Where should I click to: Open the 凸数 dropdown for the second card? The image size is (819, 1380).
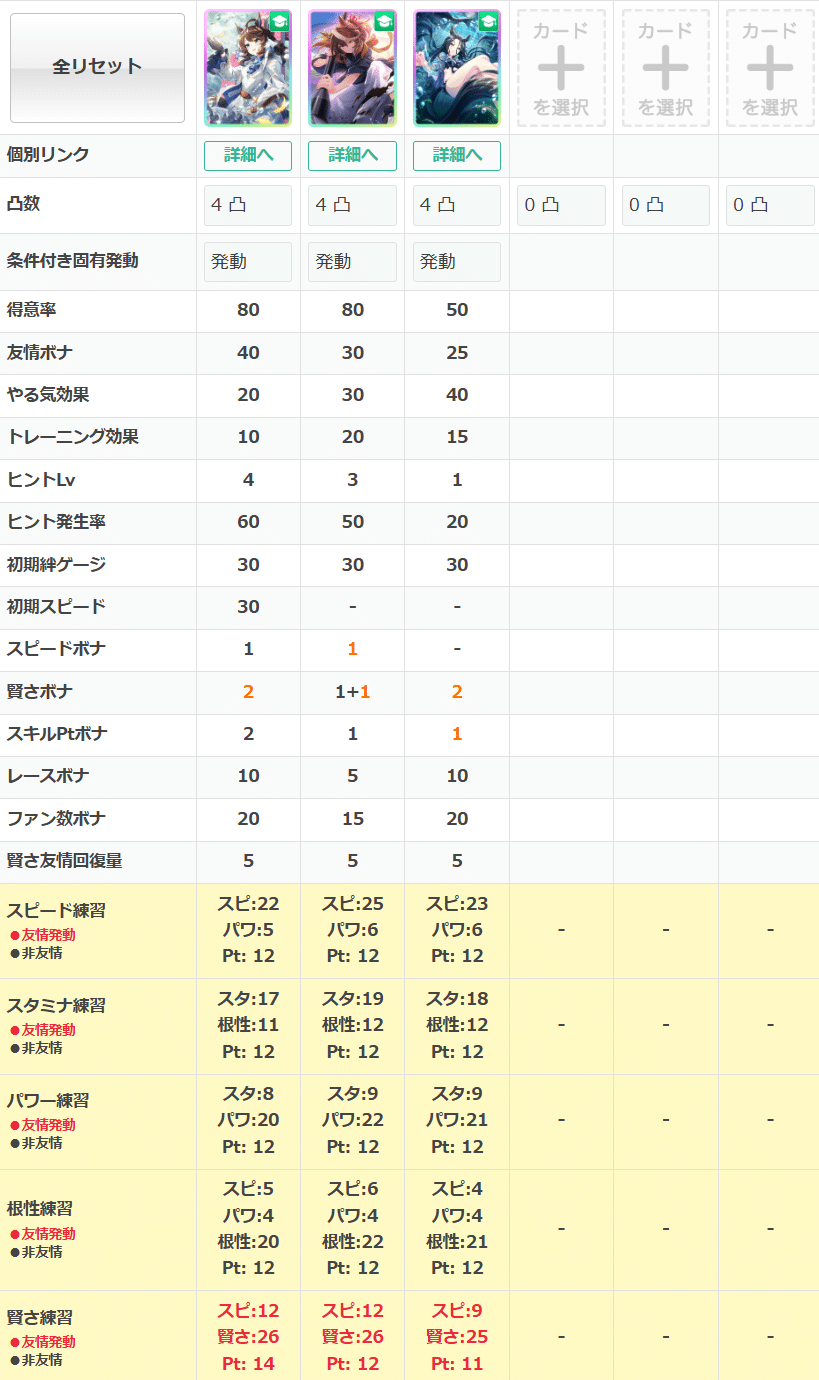click(352, 205)
